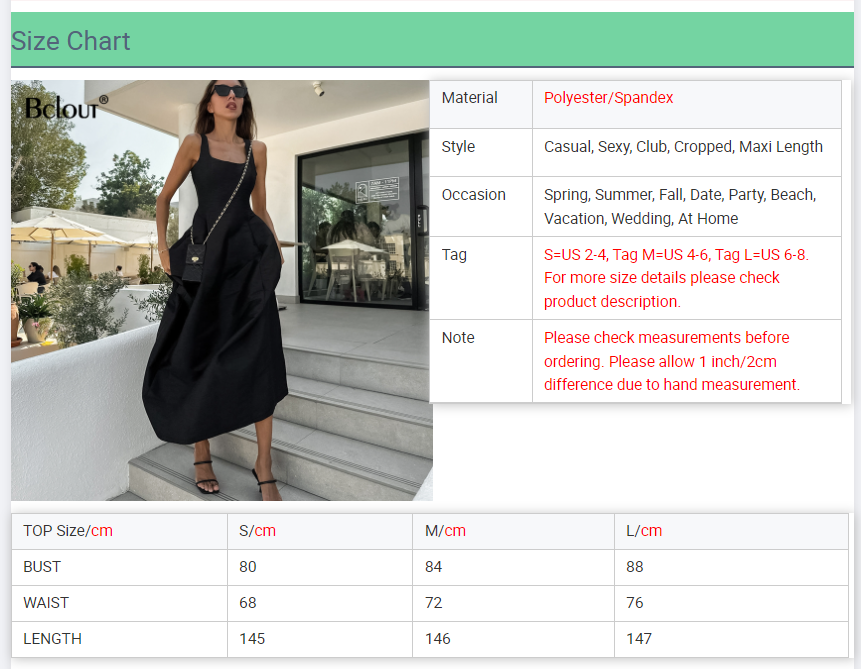Screen dimensions: 861x669
Task: Click the Style row label
Action: (x=458, y=147)
